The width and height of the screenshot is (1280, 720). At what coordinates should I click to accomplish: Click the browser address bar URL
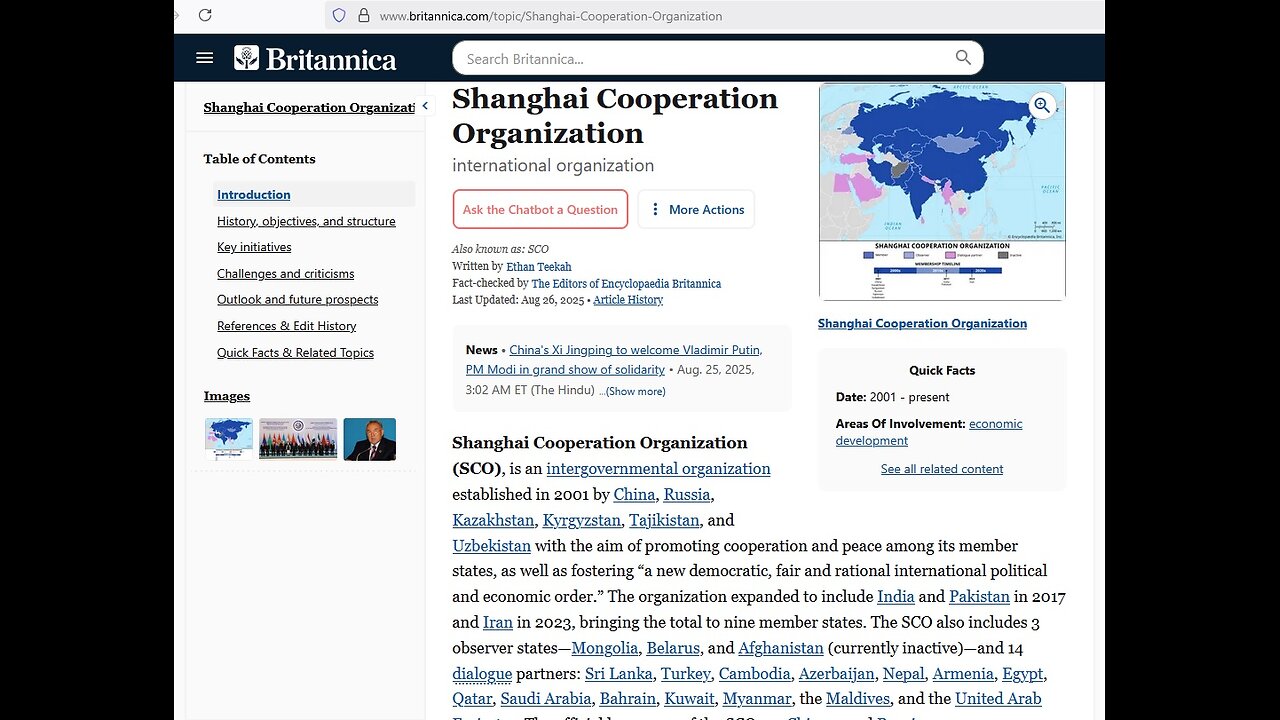point(551,16)
